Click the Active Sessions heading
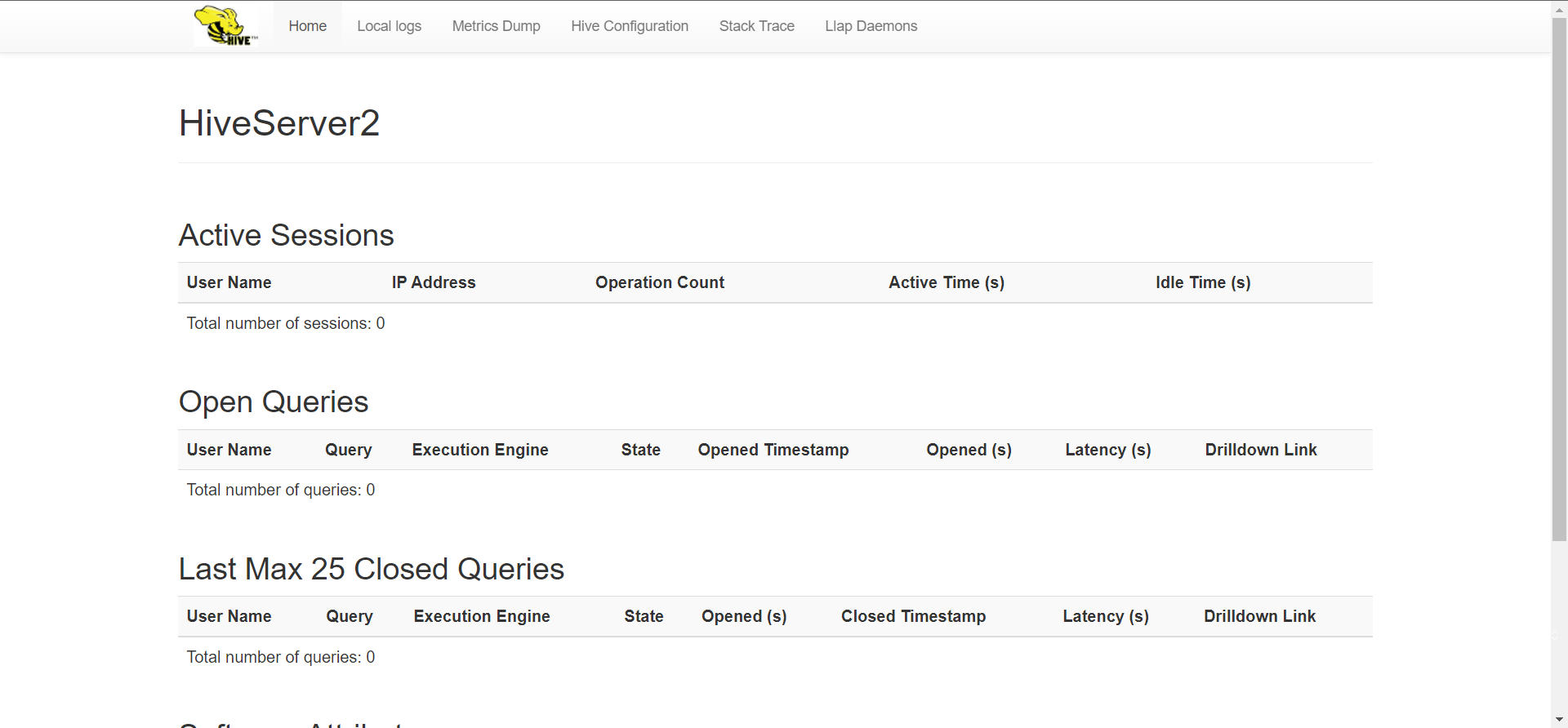The height and width of the screenshot is (728, 1568). click(287, 235)
